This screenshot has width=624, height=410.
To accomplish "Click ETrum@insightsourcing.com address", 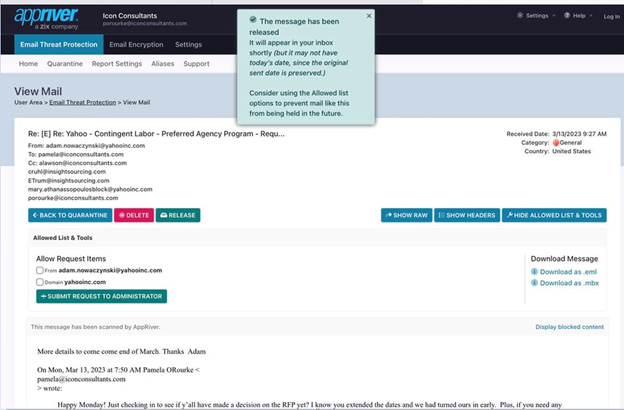I will click(x=68, y=181).
